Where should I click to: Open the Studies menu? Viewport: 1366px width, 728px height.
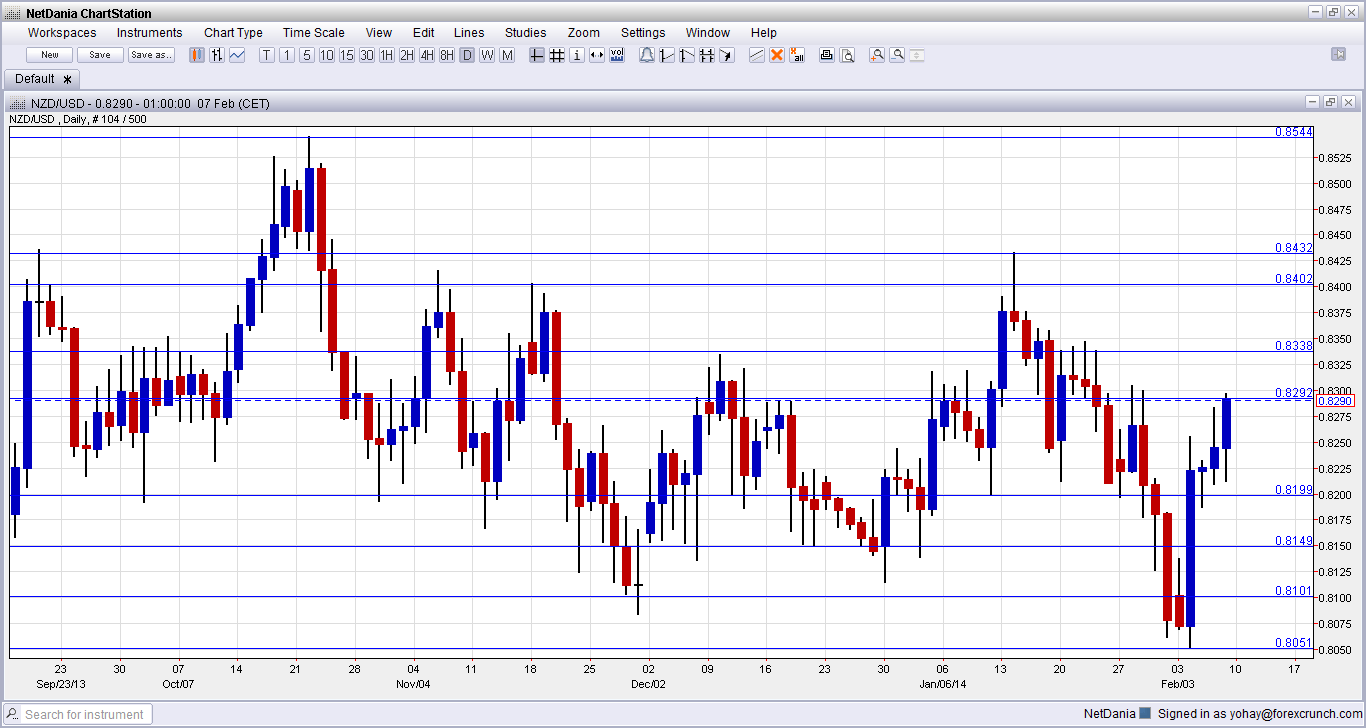point(526,33)
